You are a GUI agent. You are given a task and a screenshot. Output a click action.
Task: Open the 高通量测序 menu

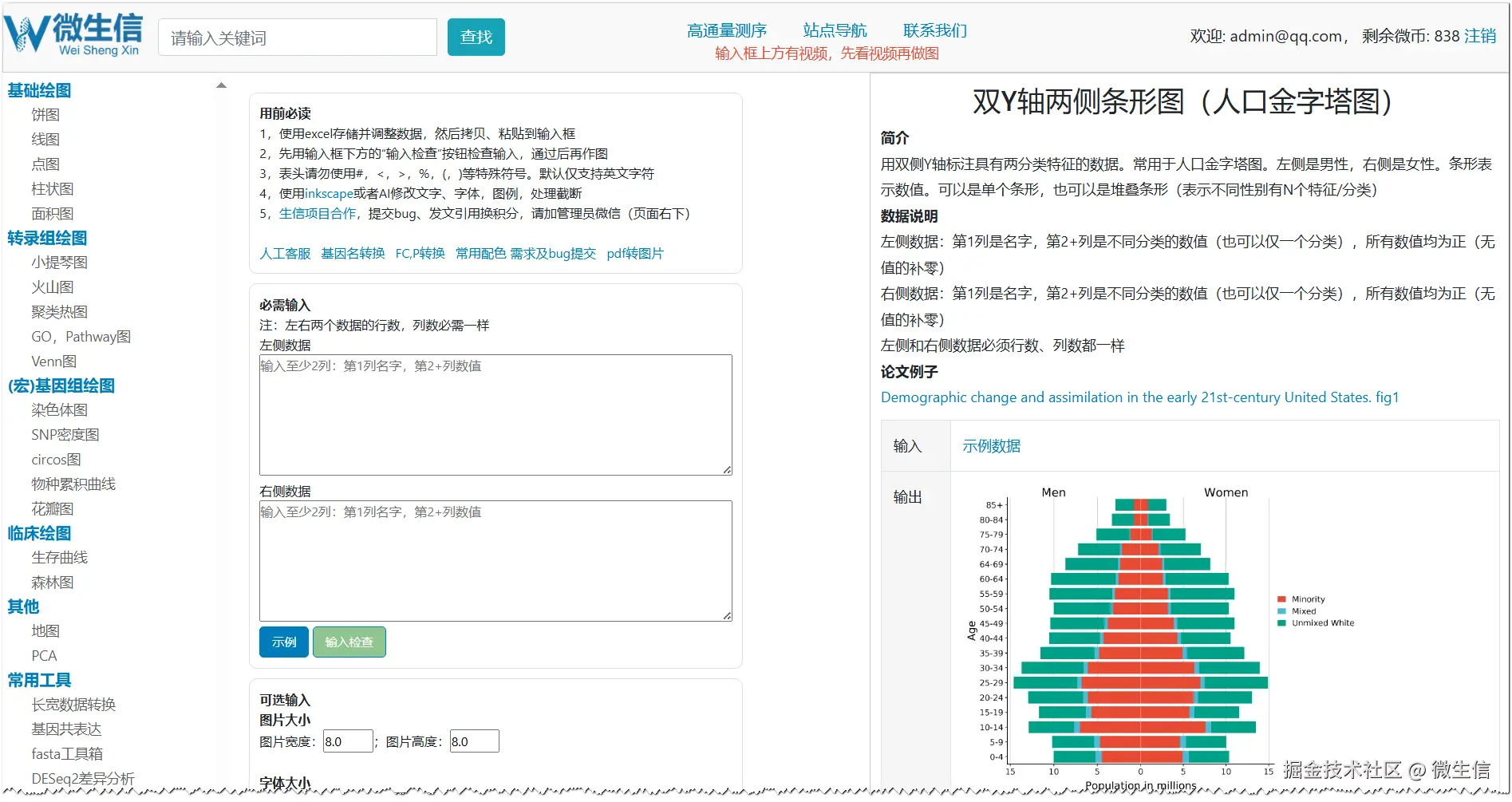pyautogui.click(x=727, y=30)
